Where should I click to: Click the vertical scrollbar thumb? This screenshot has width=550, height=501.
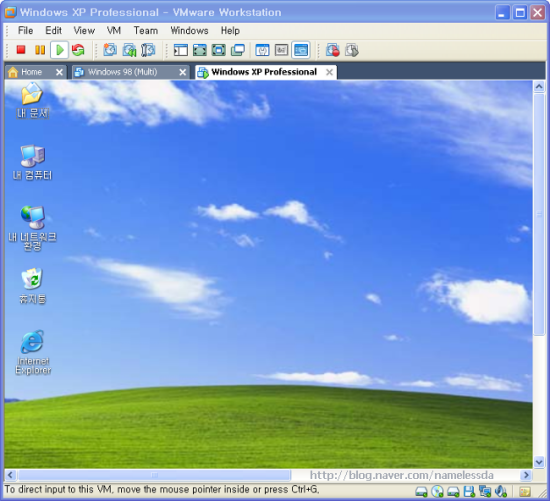[x=539, y=214]
